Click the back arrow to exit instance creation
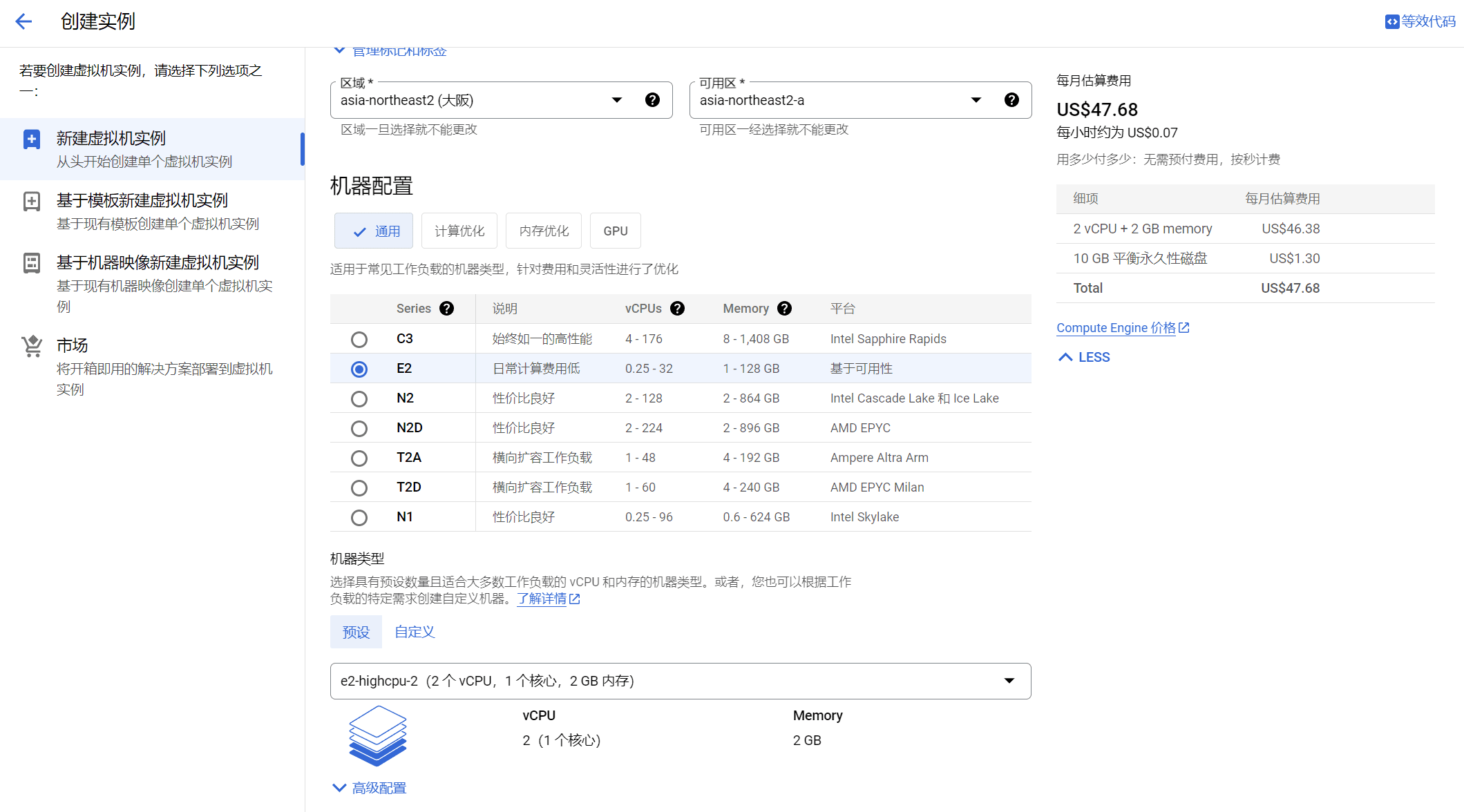Screen dimensions: 1464x812 pyautogui.click(x=24, y=21)
